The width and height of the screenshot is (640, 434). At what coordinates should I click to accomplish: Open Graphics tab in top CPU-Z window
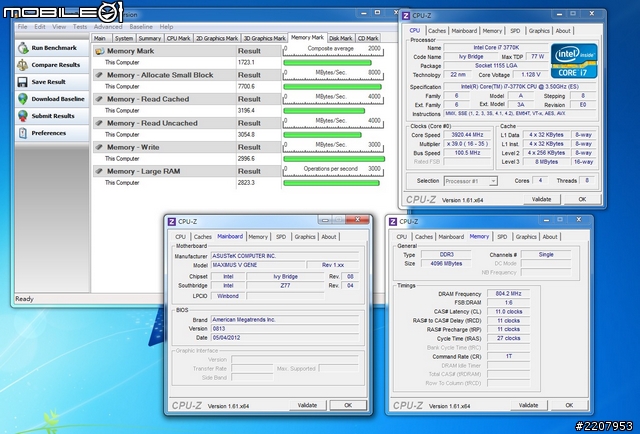(x=539, y=31)
